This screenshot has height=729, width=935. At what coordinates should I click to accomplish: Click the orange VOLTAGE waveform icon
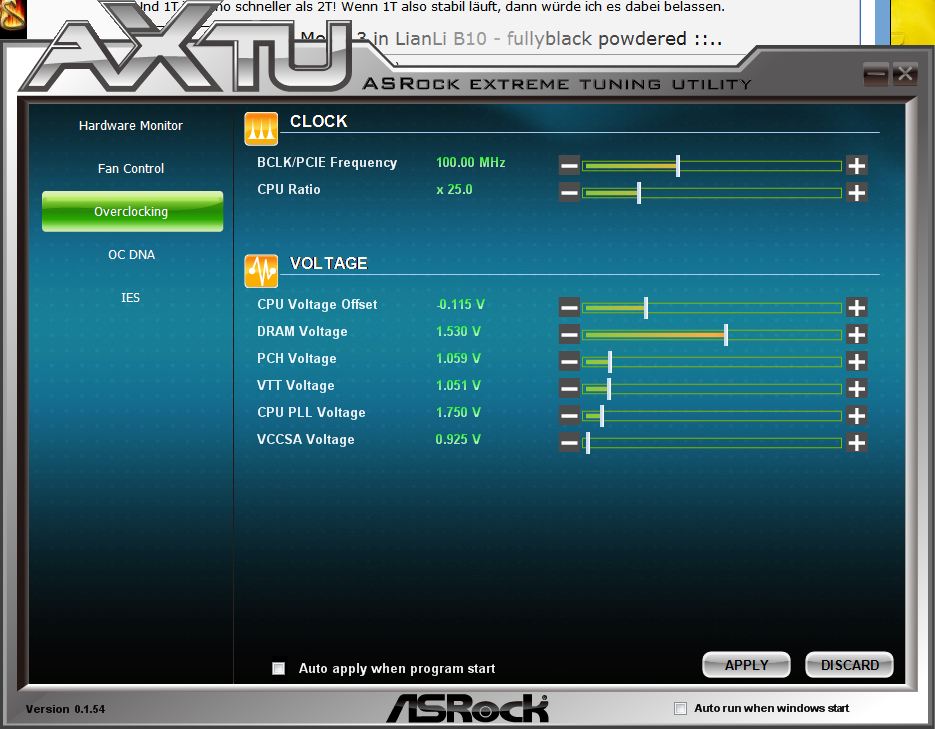tap(261, 271)
